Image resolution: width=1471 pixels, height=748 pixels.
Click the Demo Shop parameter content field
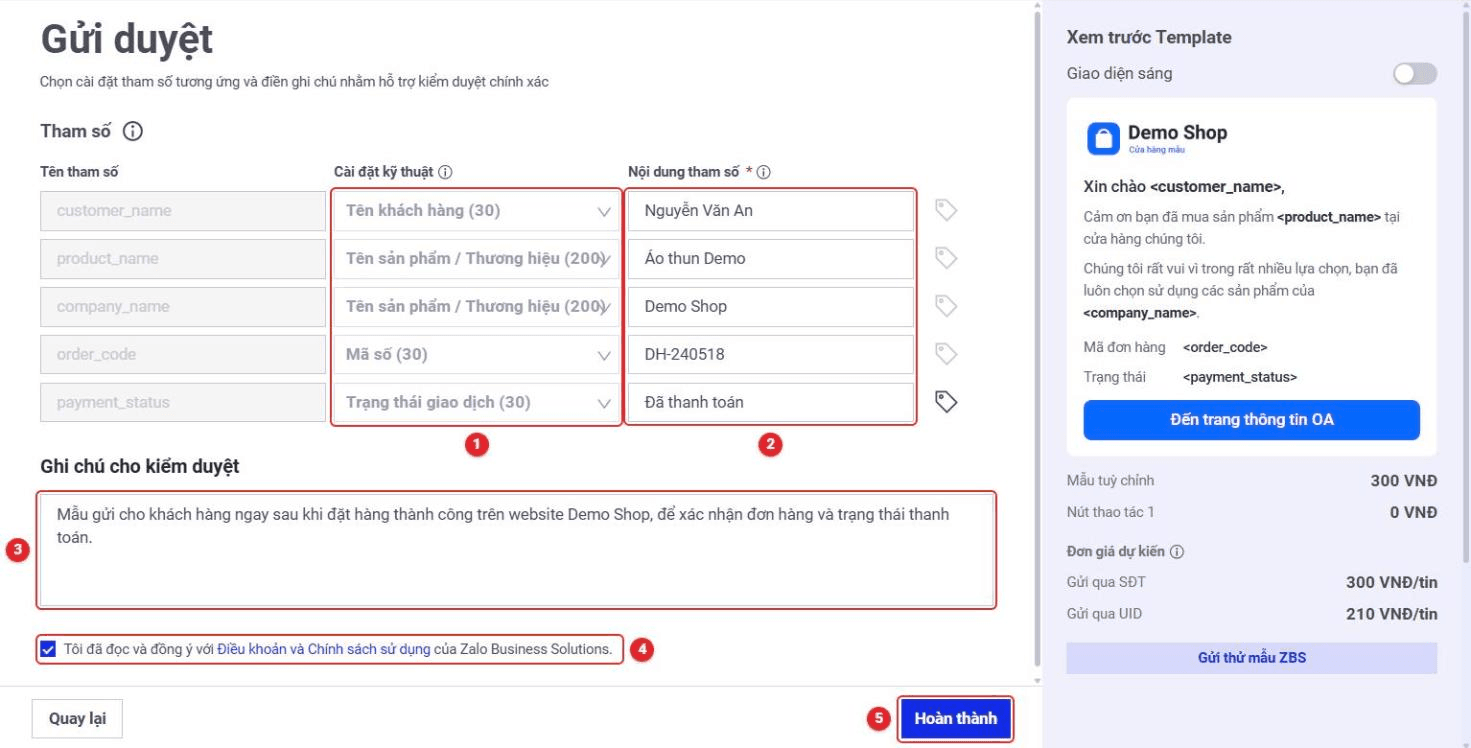pyautogui.click(x=771, y=307)
